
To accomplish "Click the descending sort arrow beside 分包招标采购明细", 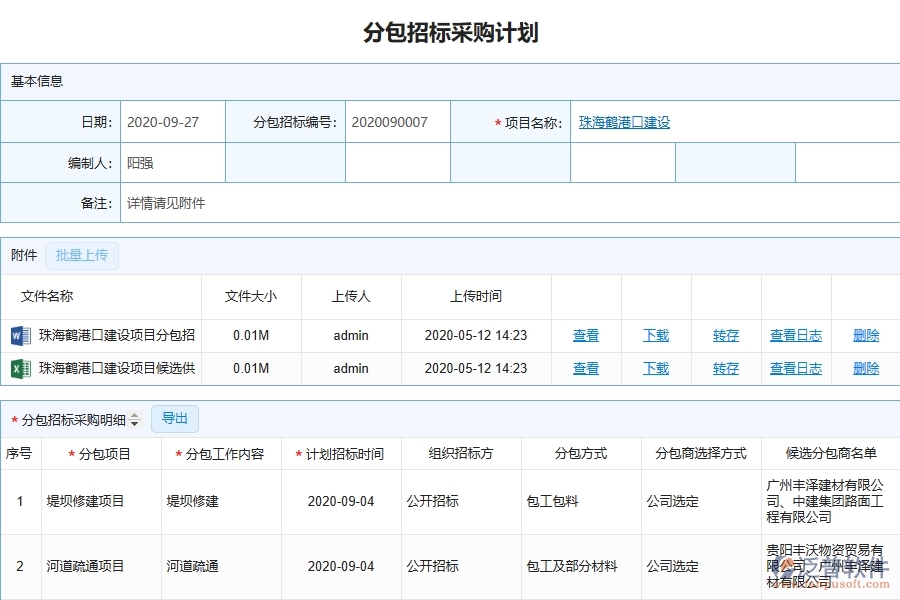I will tap(134, 423).
